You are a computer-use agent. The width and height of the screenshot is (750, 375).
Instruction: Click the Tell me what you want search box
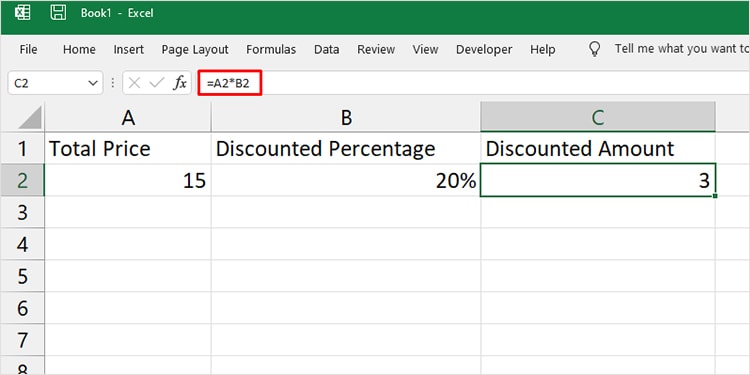[x=682, y=49]
